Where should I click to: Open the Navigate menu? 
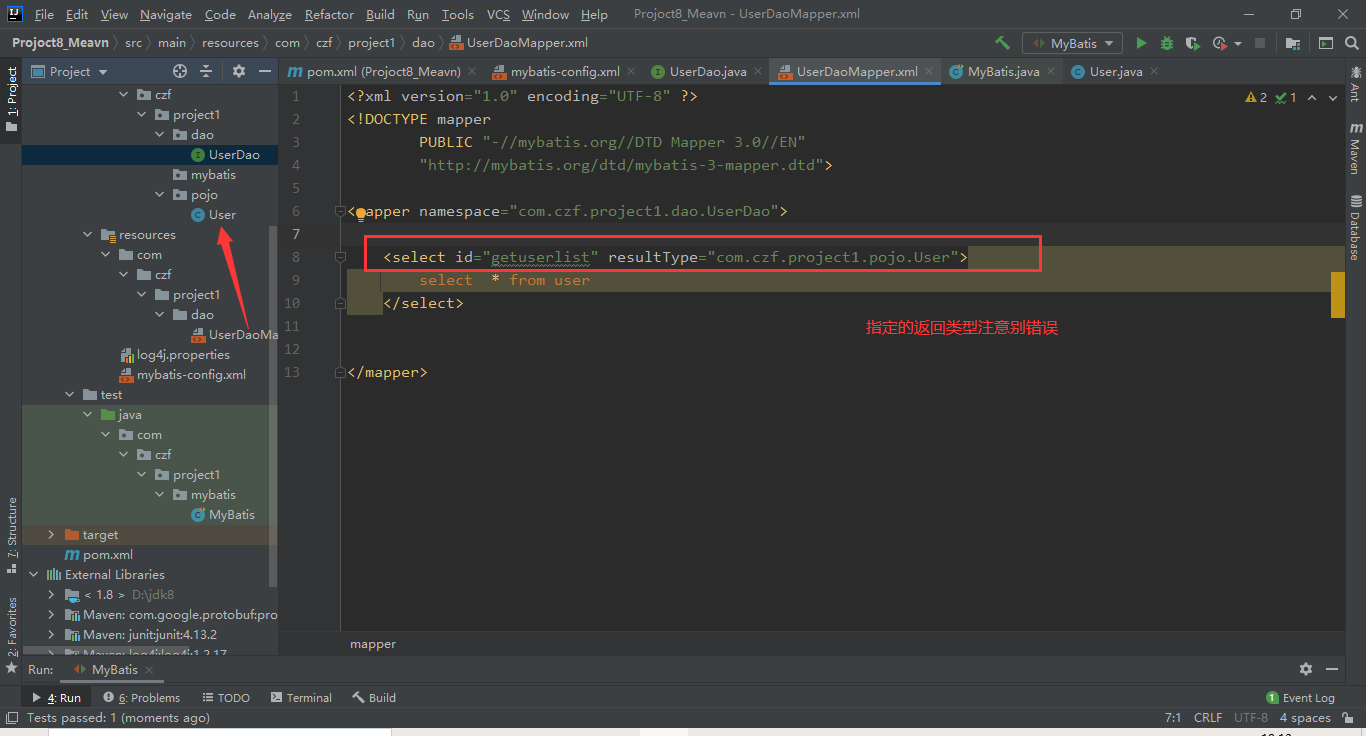tap(166, 14)
